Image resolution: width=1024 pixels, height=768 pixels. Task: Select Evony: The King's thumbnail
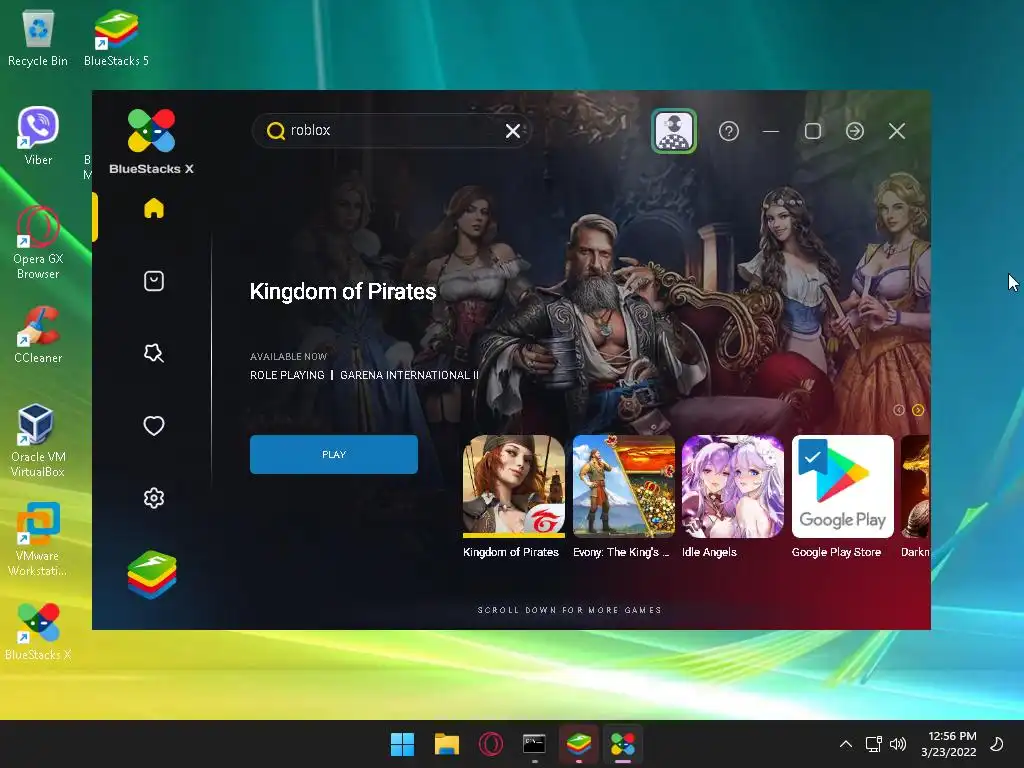[x=624, y=486]
